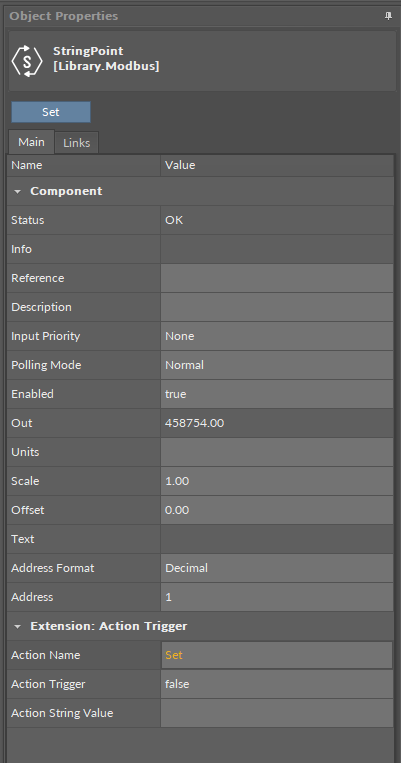Toggle the Action Trigger value false

pos(277,684)
